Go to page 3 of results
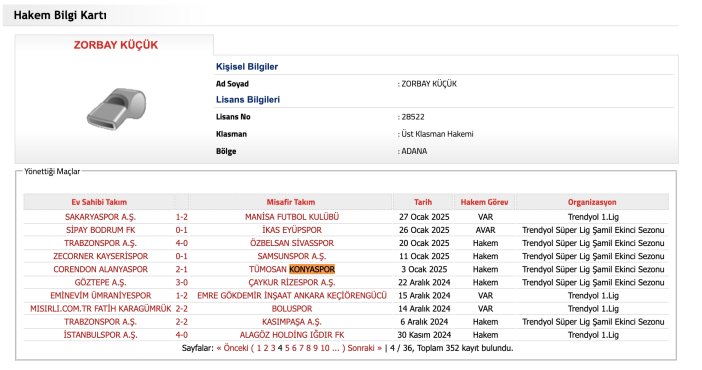This screenshot has height=370, width=702. coord(273,348)
